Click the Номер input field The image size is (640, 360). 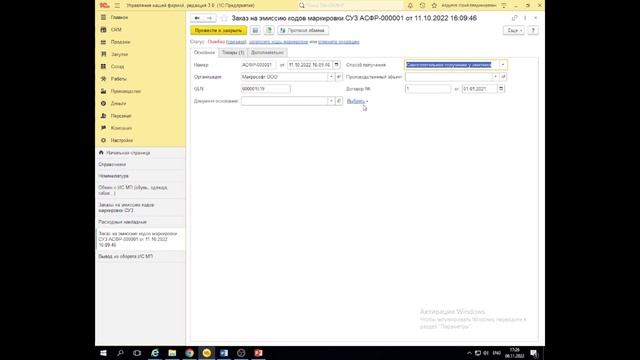click(258, 64)
